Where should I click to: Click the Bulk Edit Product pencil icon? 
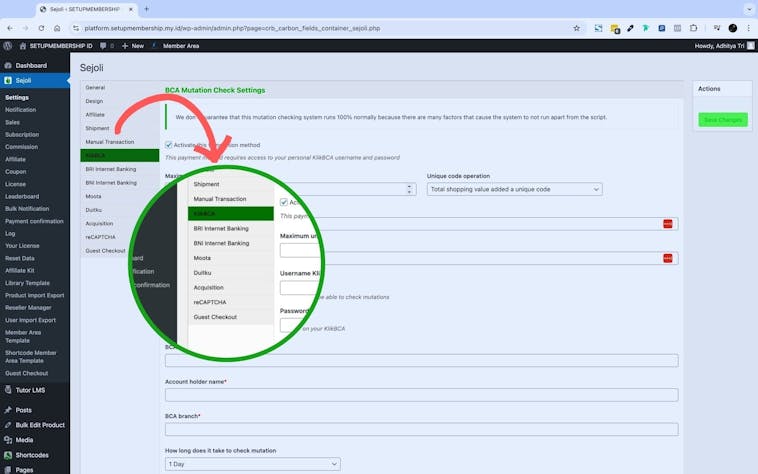coord(8,425)
